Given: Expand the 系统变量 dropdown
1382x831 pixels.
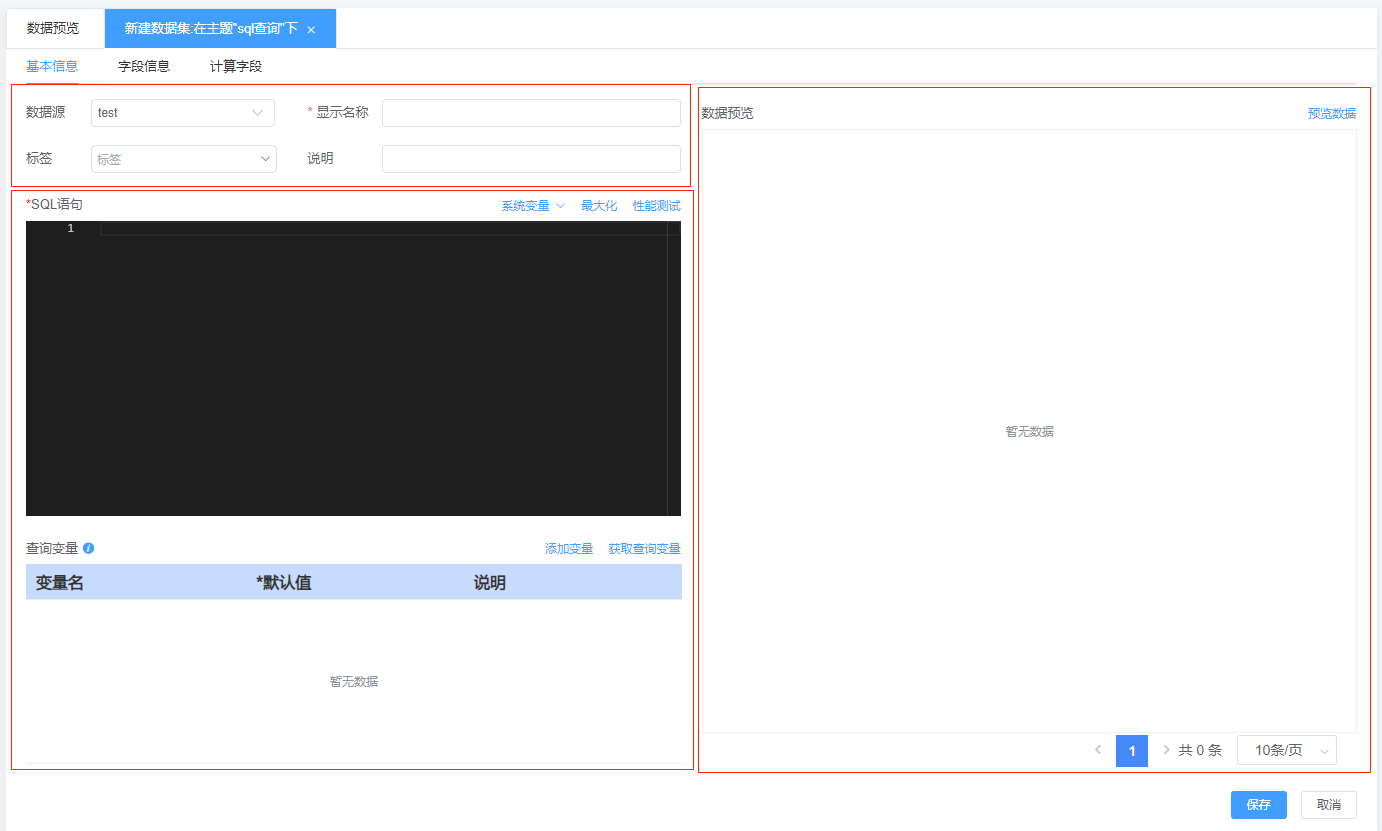Looking at the screenshot, I should point(533,206).
